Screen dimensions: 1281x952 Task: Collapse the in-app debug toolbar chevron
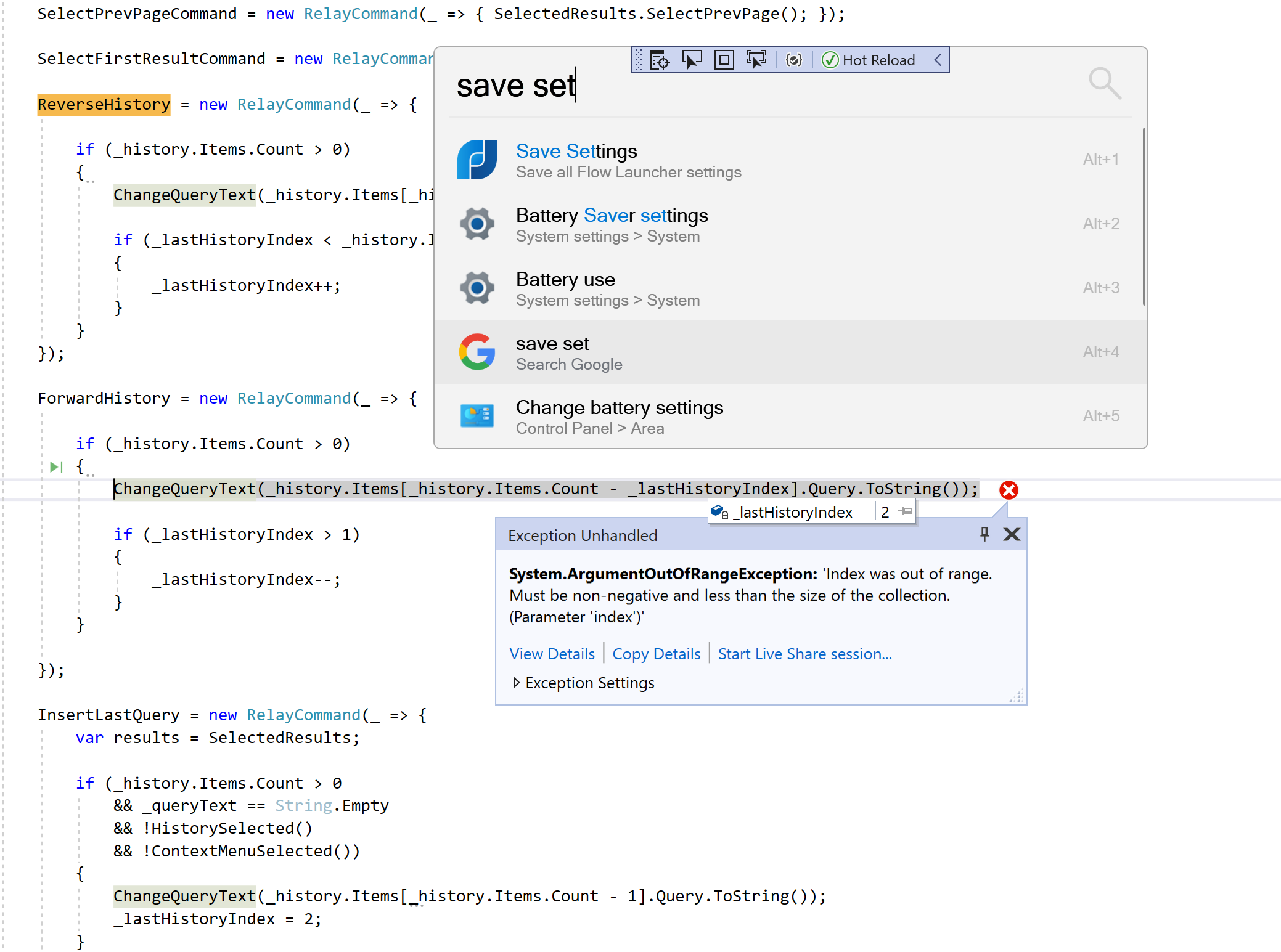pos(938,60)
